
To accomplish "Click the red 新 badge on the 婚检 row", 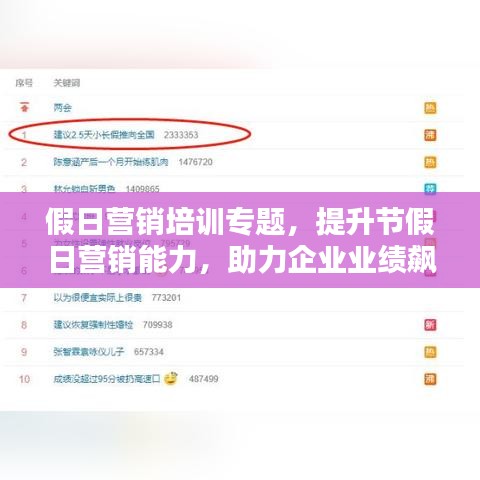I will pyautogui.click(x=430, y=325).
